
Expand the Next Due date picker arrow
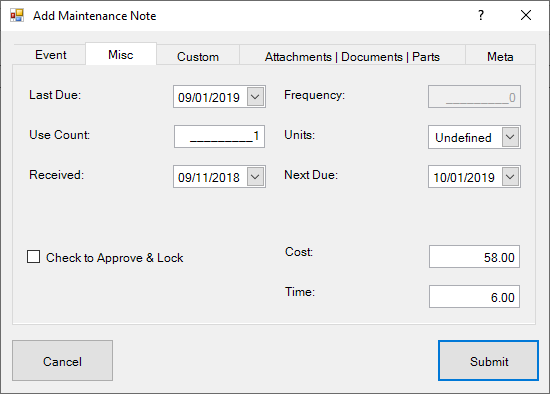pyautogui.click(x=510, y=177)
